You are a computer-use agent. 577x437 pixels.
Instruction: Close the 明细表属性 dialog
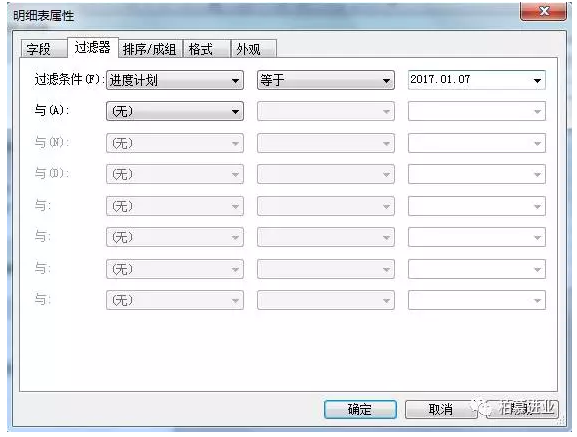[x=544, y=11]
